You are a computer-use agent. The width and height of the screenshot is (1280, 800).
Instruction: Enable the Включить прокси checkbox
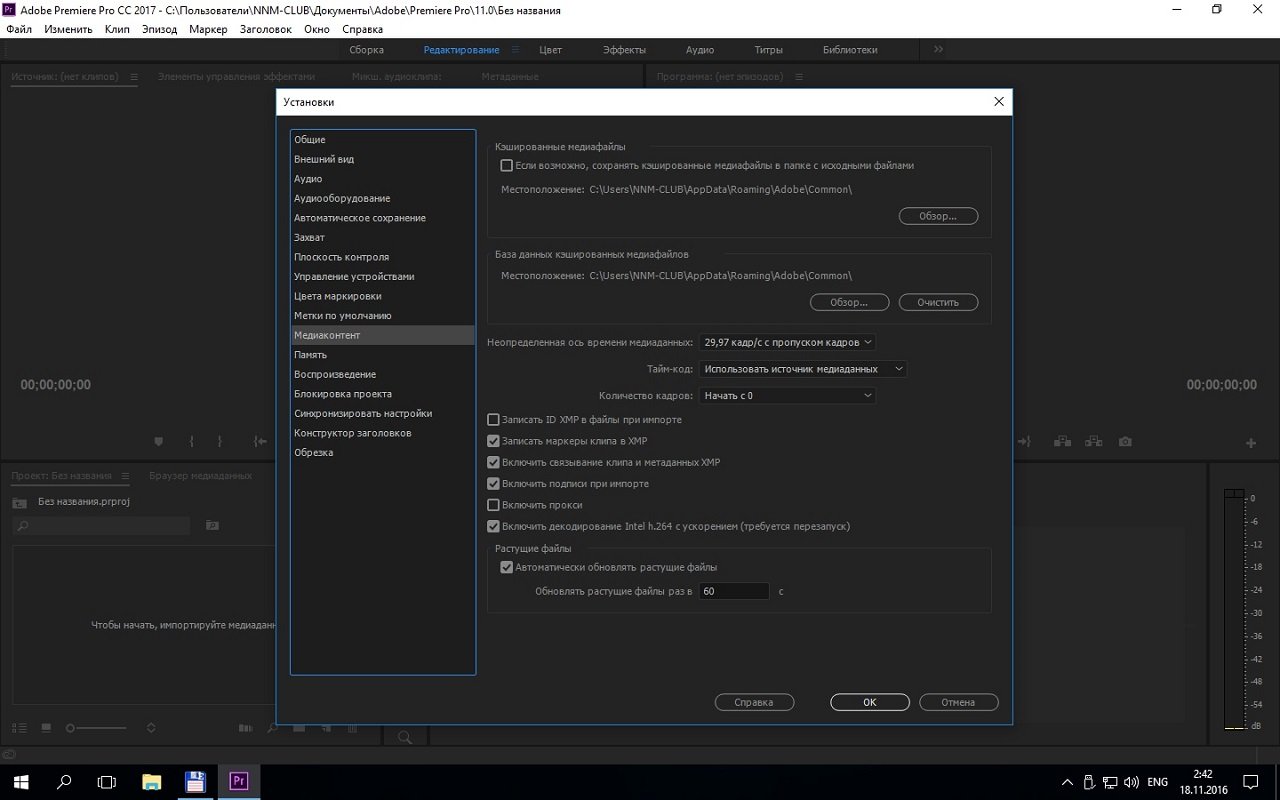493,505
